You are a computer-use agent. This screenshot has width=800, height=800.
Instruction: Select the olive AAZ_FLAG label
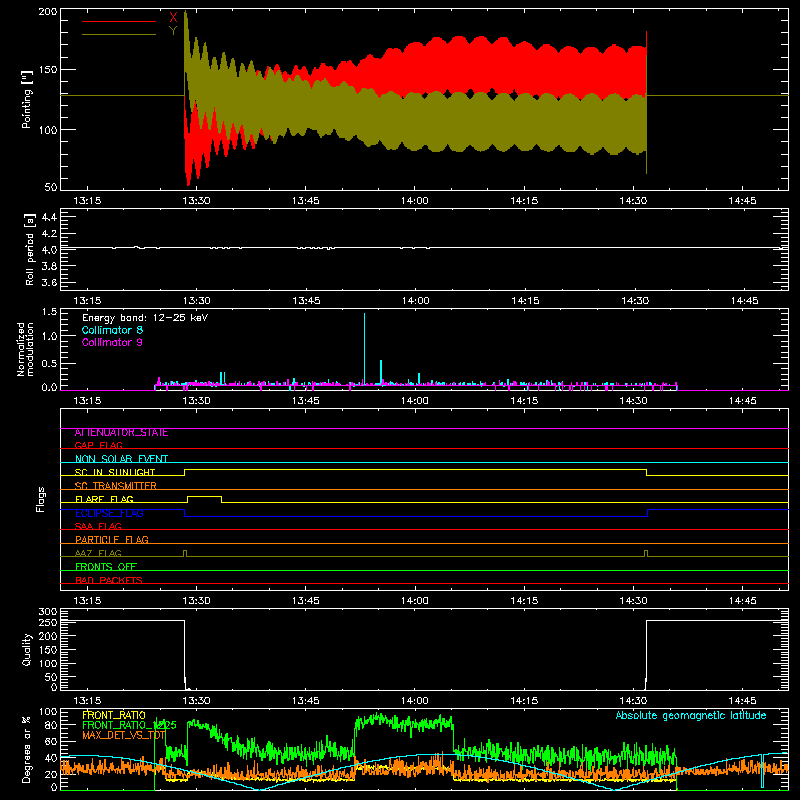tap(98, 553)
